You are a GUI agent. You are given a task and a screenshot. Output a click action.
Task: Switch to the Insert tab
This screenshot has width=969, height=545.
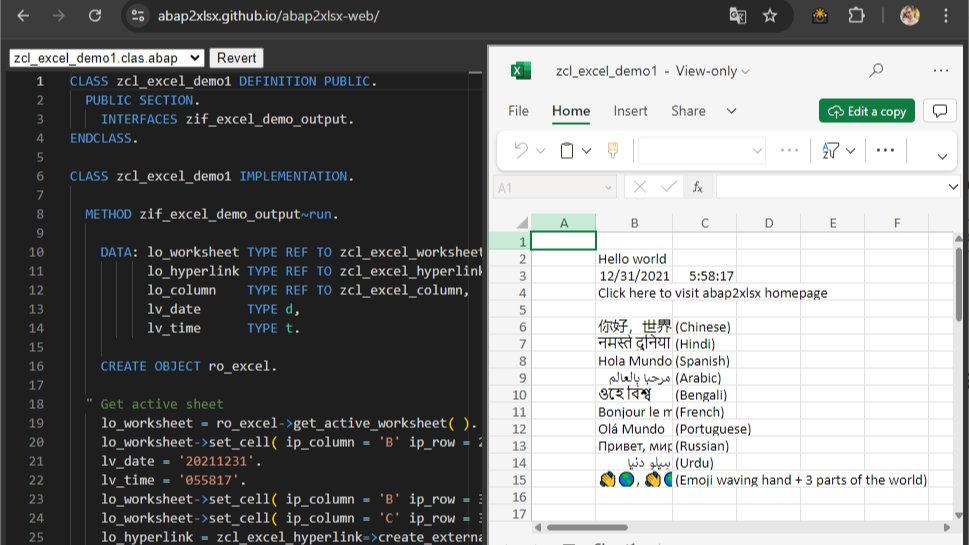[630, 111]
